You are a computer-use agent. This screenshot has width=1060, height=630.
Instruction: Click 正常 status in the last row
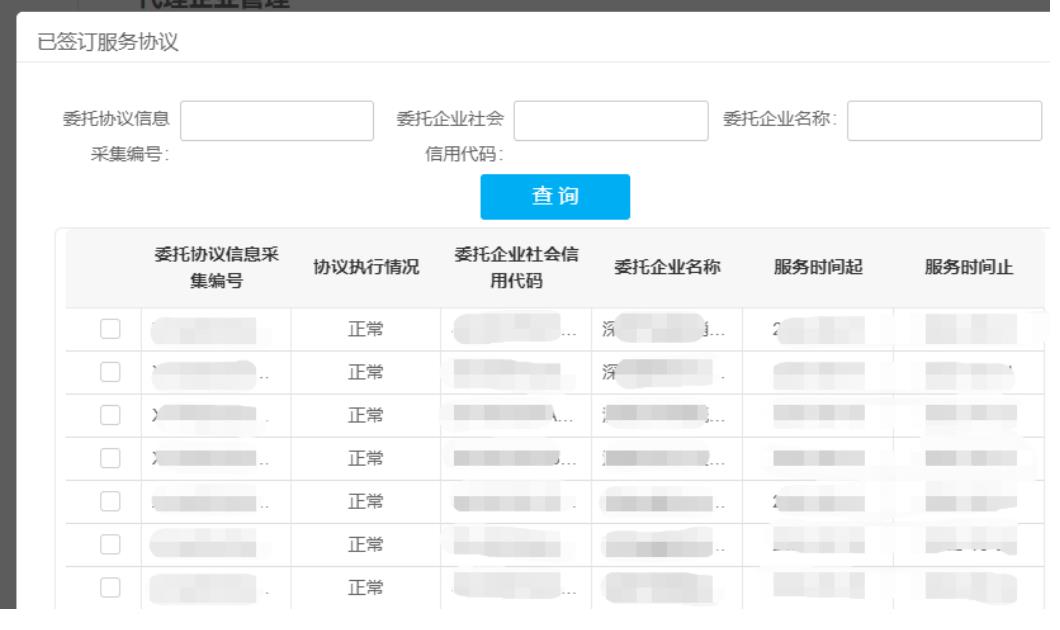pos(366,587)
